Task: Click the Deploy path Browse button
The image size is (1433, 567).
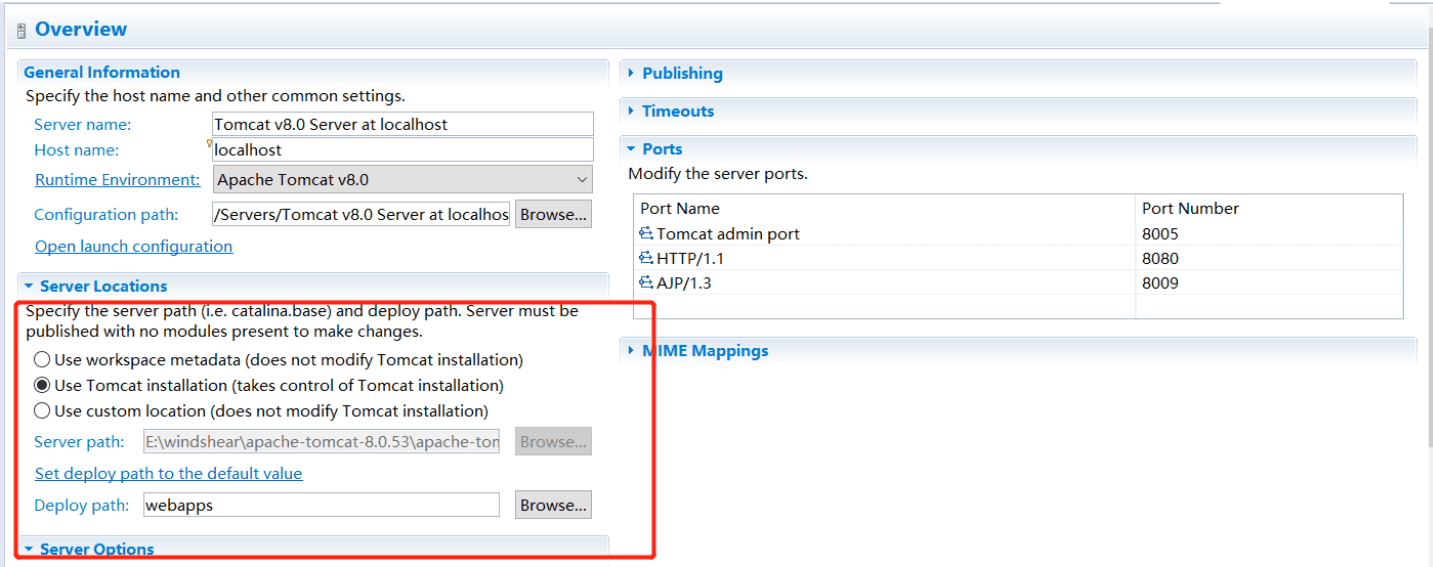Action: (553, 505)
